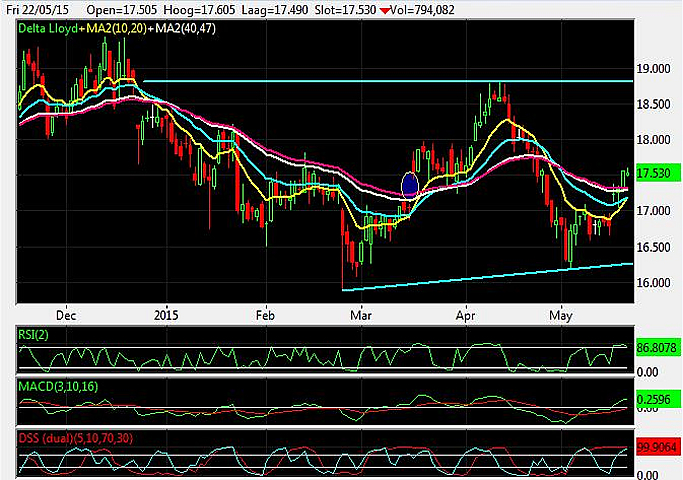
Task: Select the cyan horizontal resistance line
Action: (x=388, y=80)
